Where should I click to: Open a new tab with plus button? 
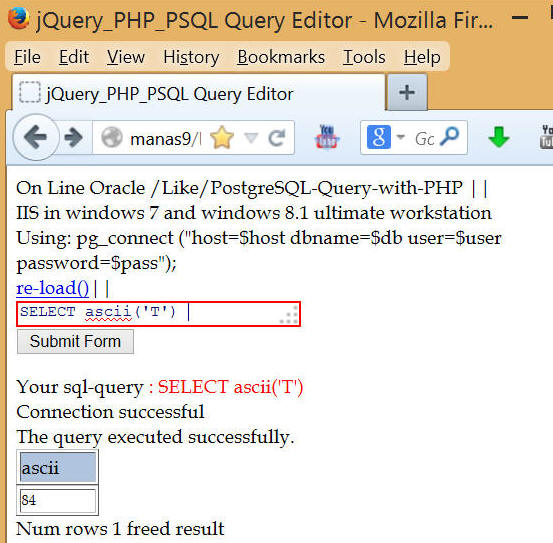tap(407, 92)
